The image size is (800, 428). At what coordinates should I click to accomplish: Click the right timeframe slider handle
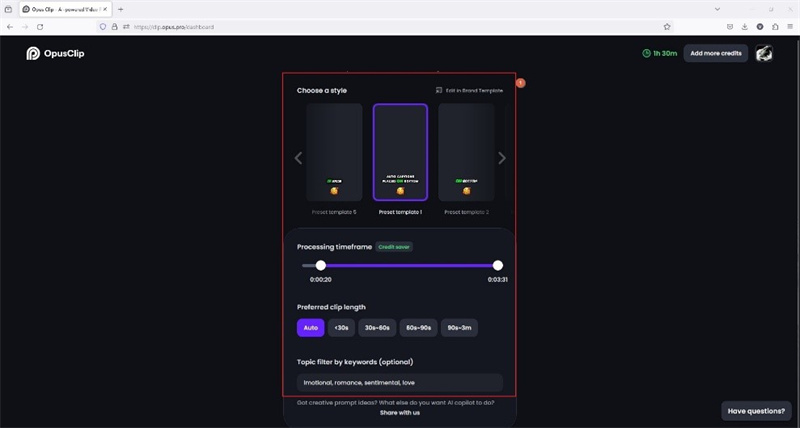(x=498, y=265)
